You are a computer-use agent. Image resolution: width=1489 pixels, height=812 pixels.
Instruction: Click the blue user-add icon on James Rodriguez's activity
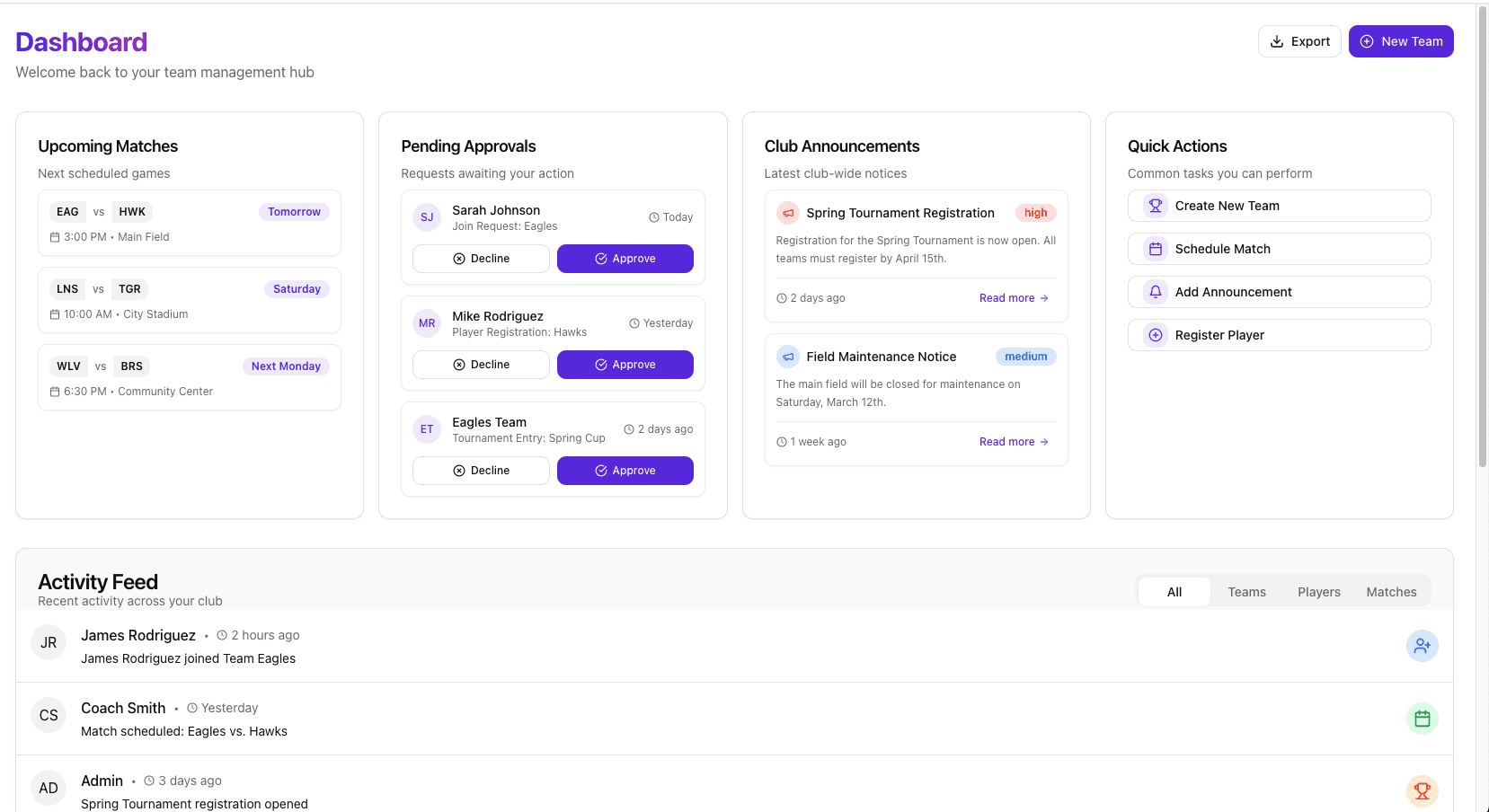[x=1423, y=645]
